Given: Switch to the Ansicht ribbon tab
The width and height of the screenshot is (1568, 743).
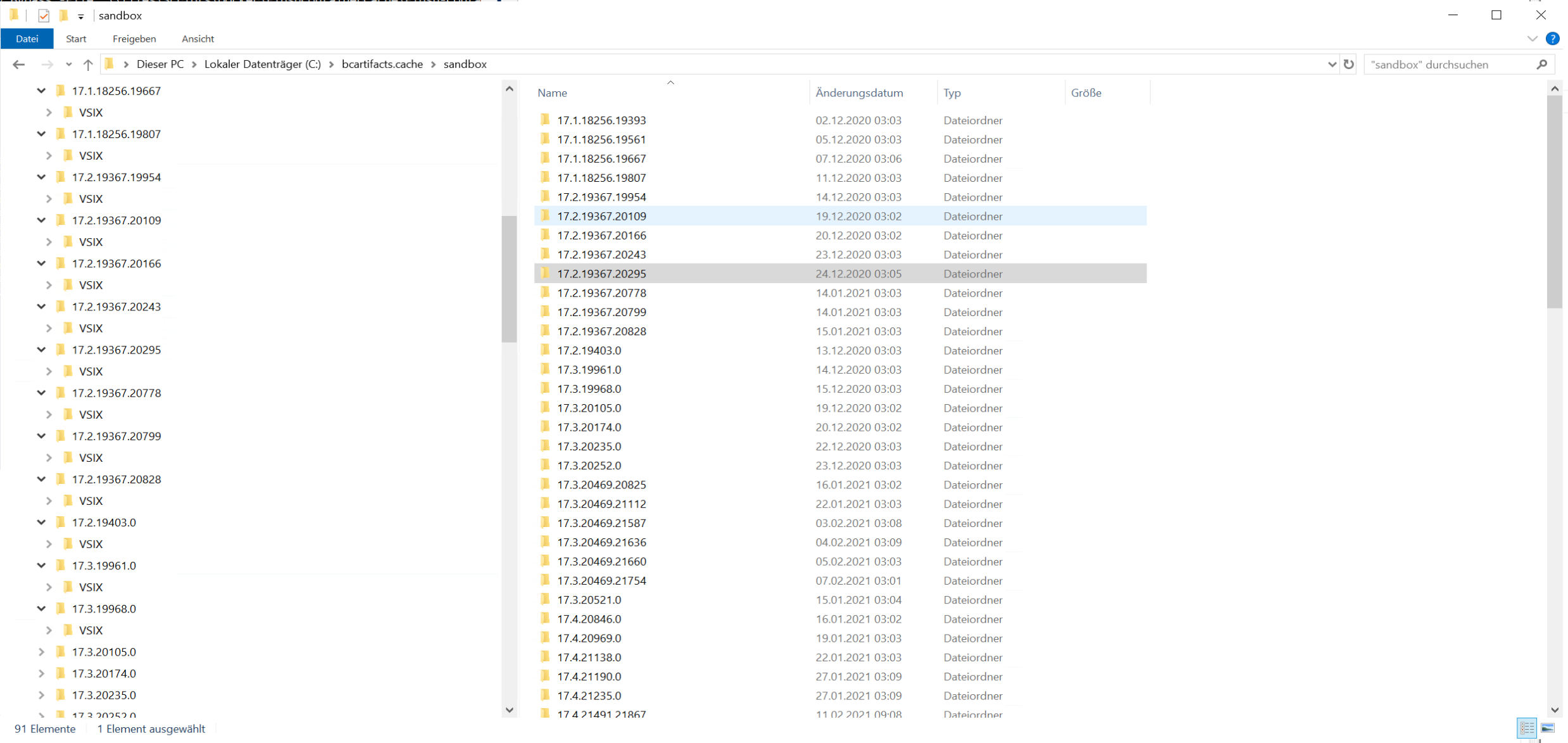Looking at the screenshot, I should click(198, 39).
